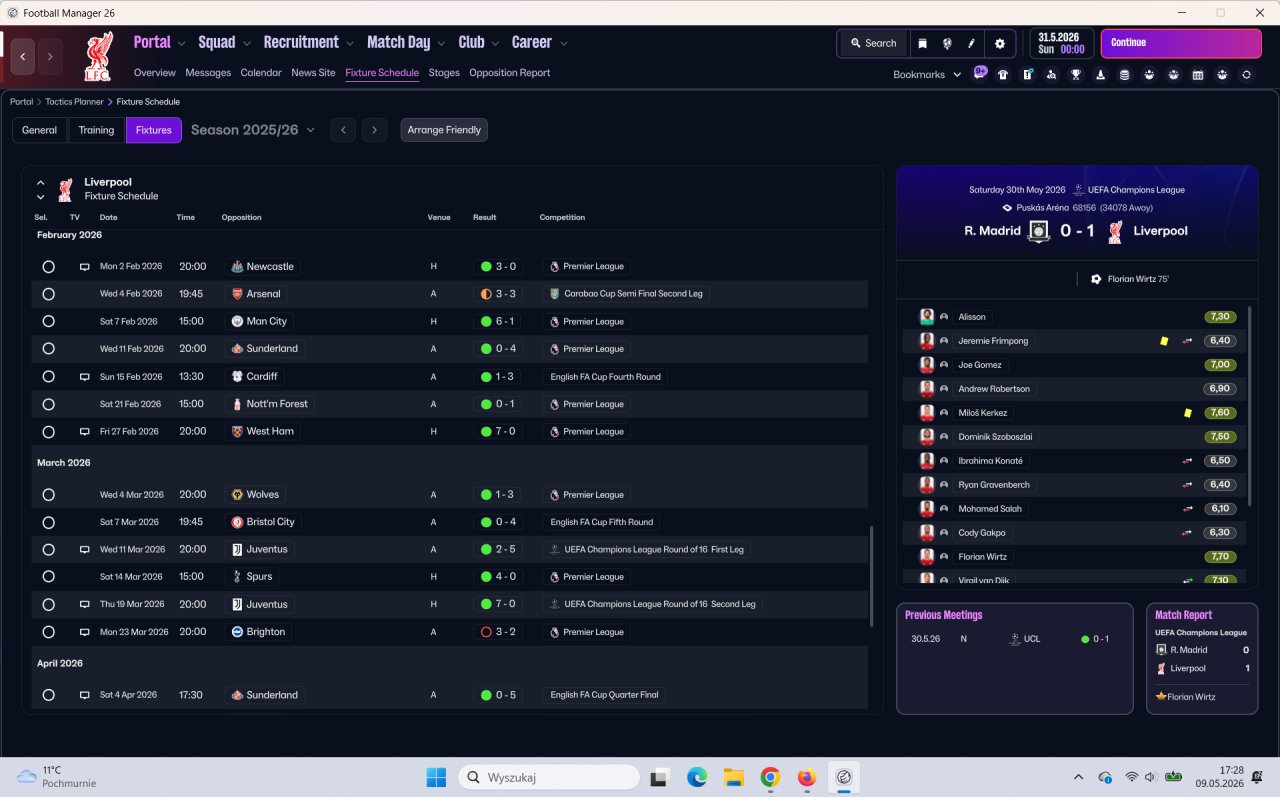Click the Liverpool club crest in the header

point(98,56)
